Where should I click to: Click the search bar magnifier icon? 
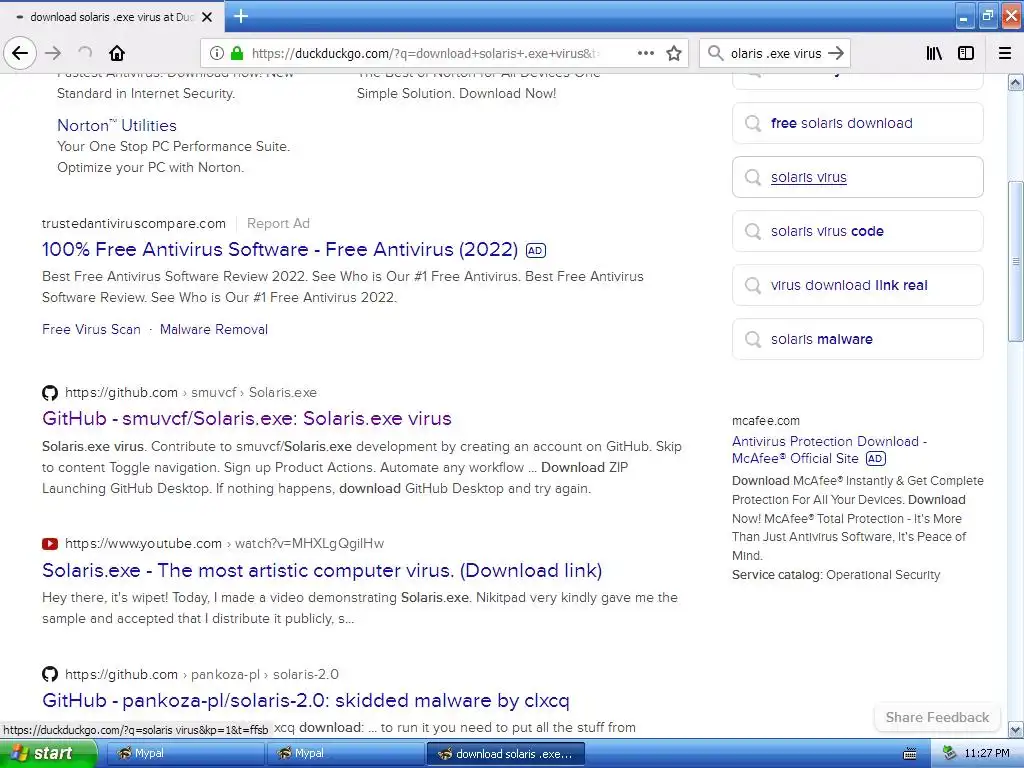coord(716,53)
